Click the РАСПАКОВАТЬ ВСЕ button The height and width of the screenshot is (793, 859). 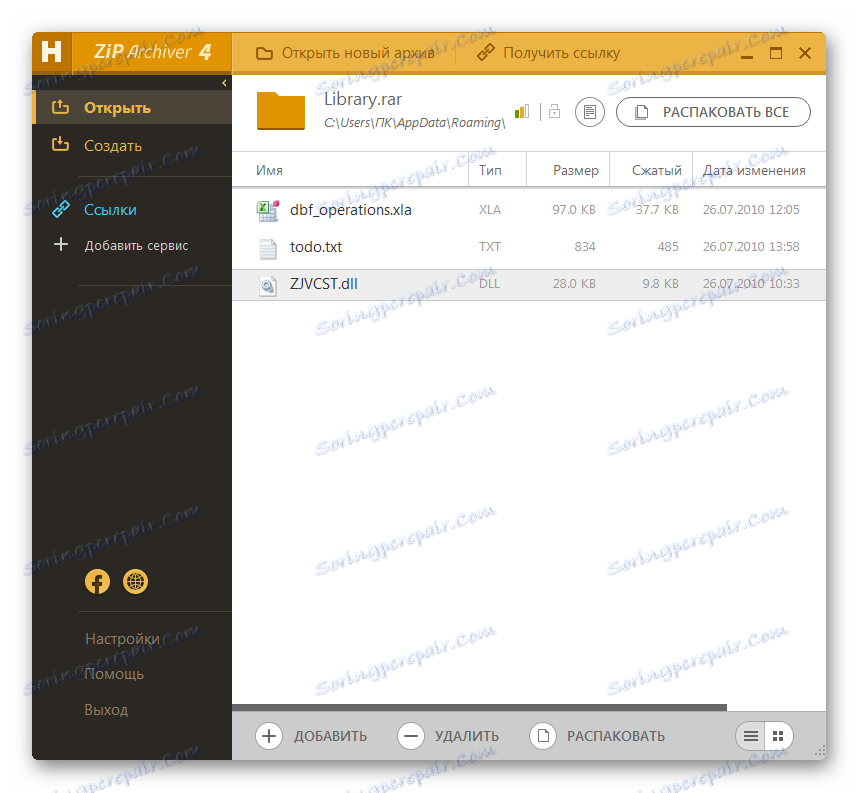tap(713, 112)
